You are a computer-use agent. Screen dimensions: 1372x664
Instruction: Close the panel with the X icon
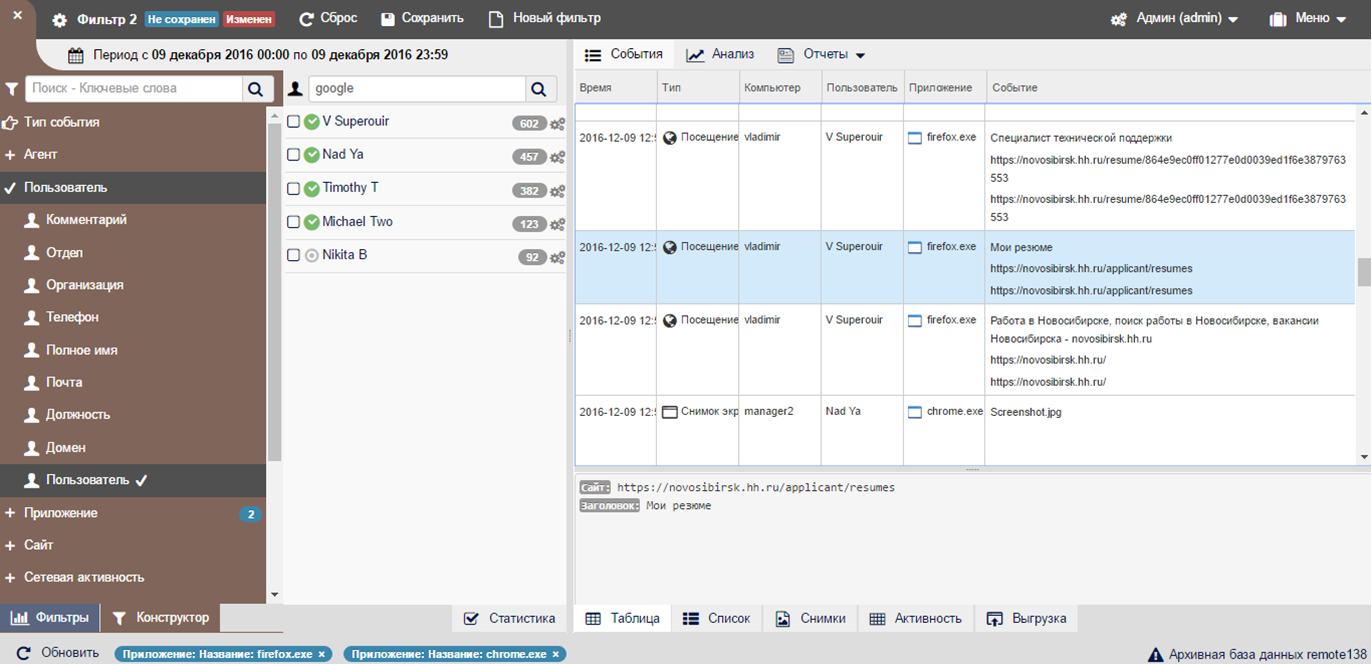point(17,16)
